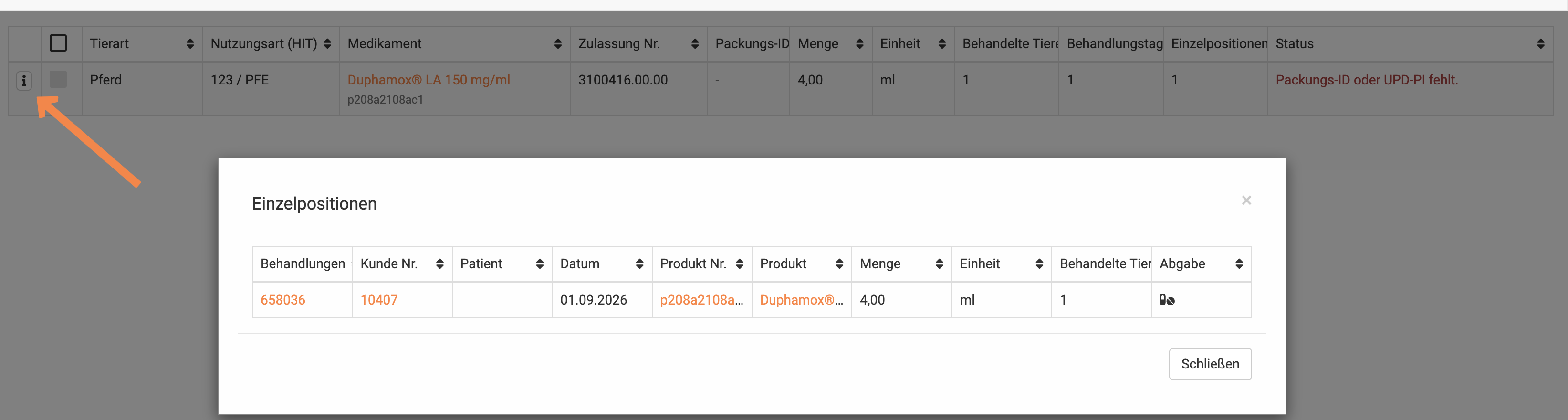Click the Einzelpositionen column header in main table
The image size is (1568, 420).
1215,44
